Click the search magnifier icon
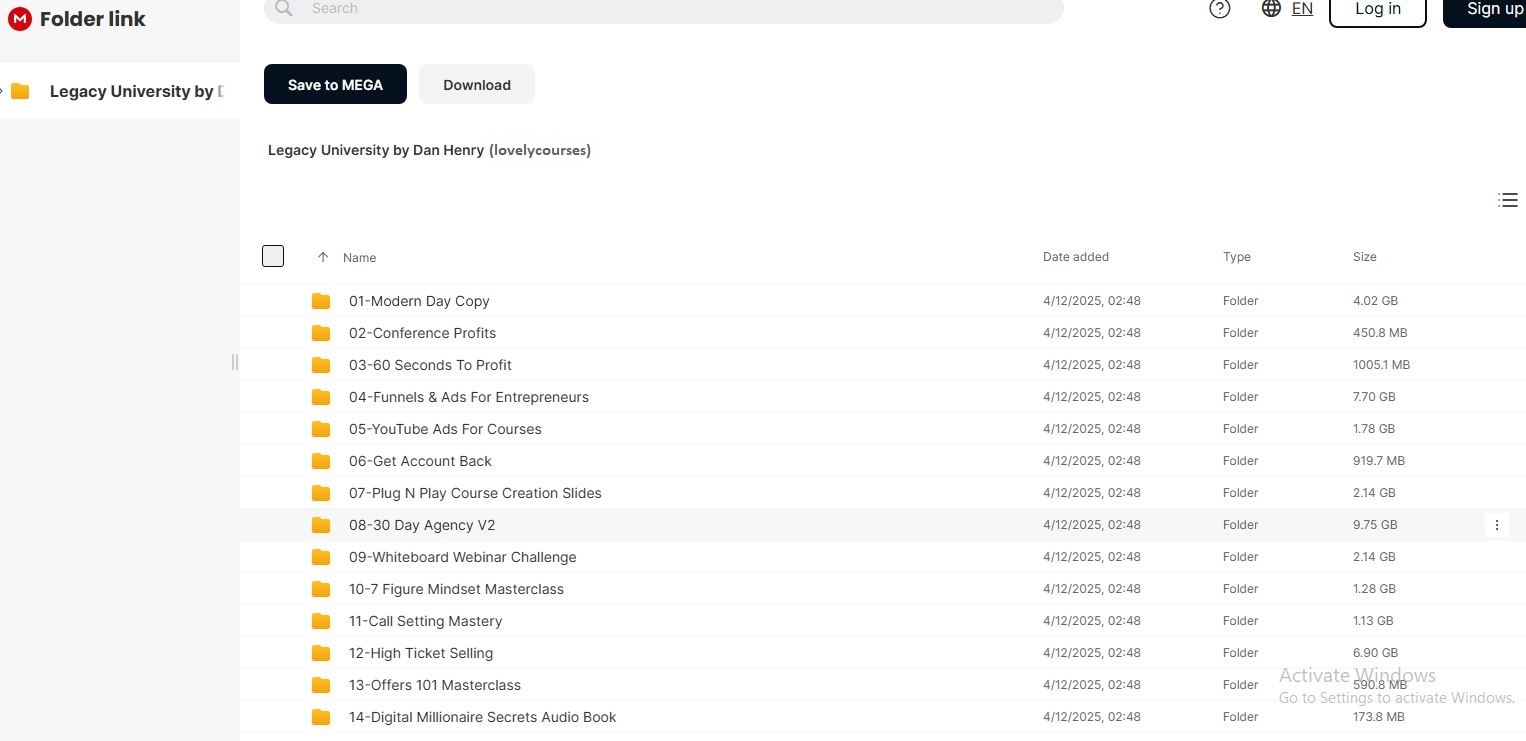Image resolution: width=1526 pixels, height=741 pixels. 284,9
